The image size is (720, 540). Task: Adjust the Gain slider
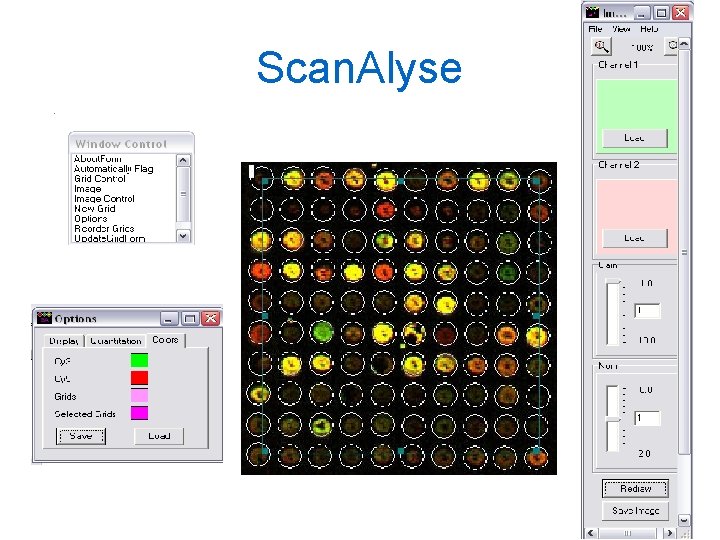613,312
